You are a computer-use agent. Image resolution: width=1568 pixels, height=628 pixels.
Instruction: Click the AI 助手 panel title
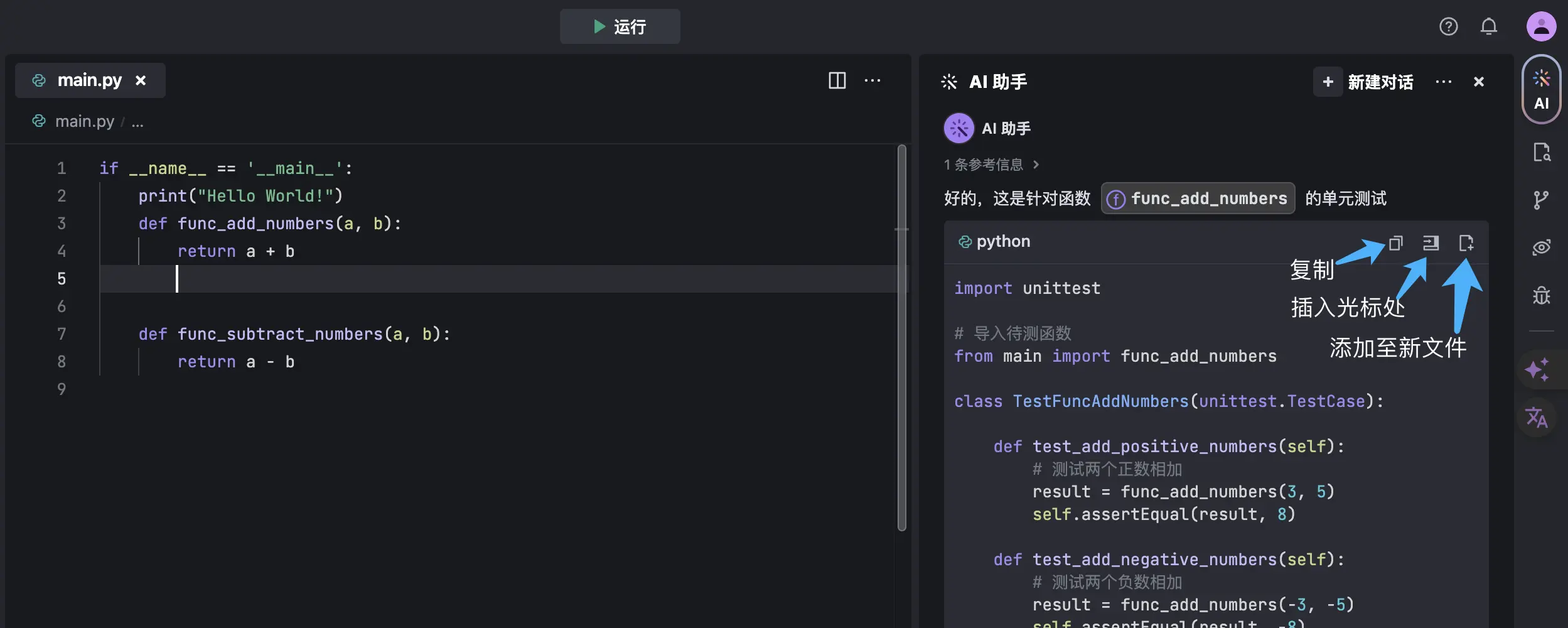998,82
